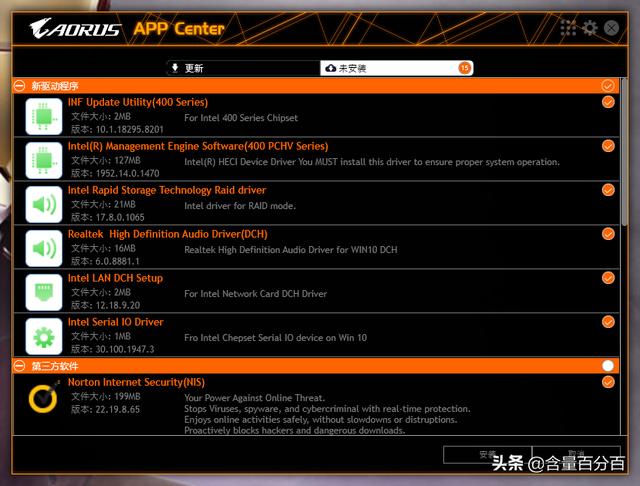Viewport: 640px width, 486px height.
Task: Click the Intel Management Engine Software chip icon
Action: (44, 160)
